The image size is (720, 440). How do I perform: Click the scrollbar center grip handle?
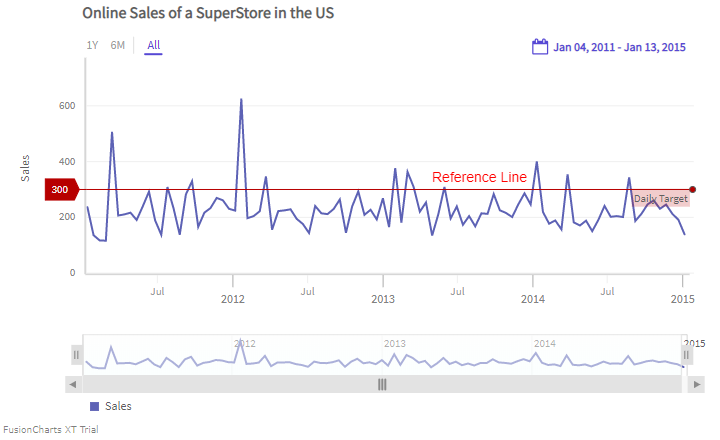381,384
